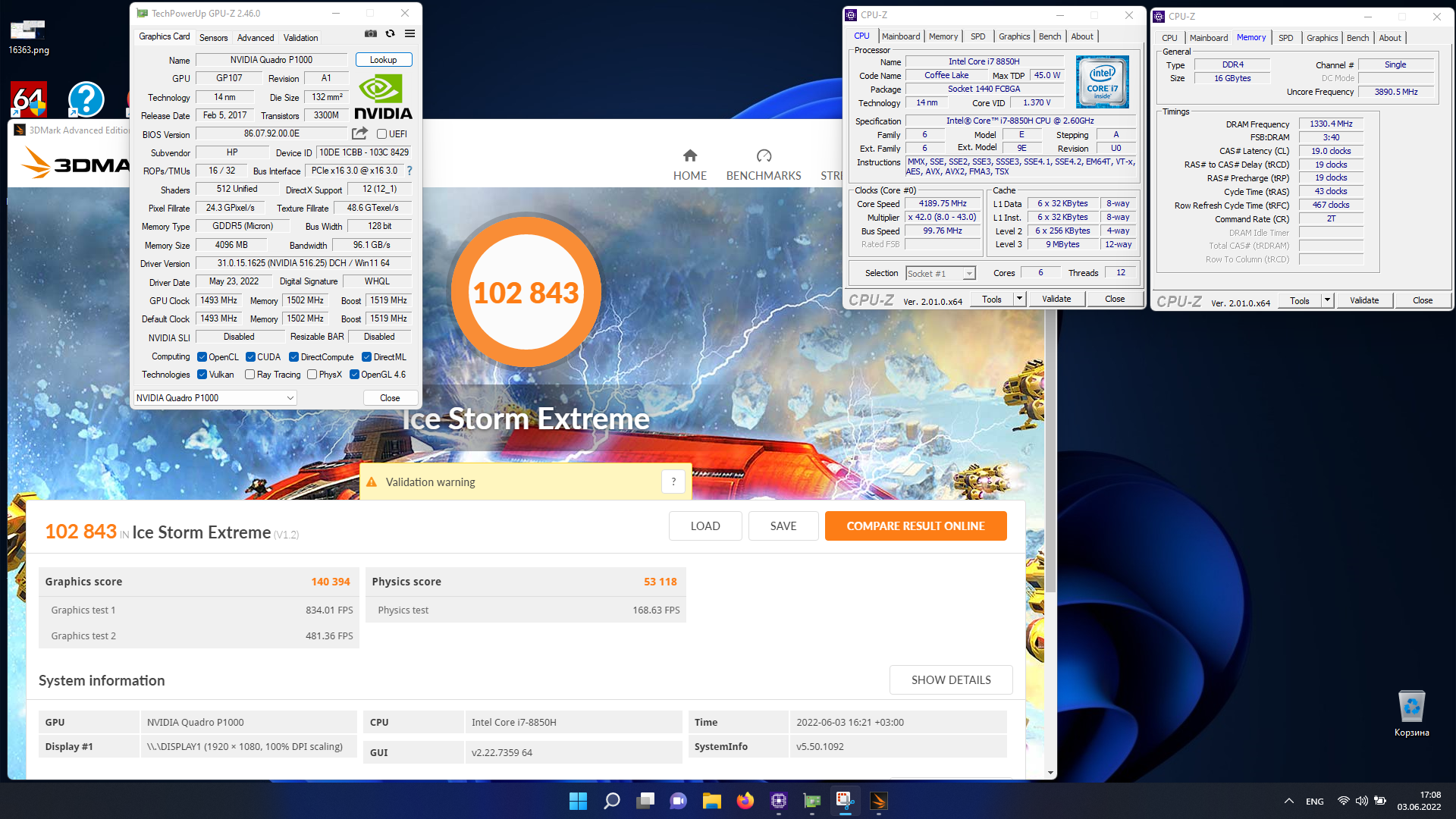
Task: Switch to Sensors tab in GPU-Z
Action: click(x=213, y=38)
